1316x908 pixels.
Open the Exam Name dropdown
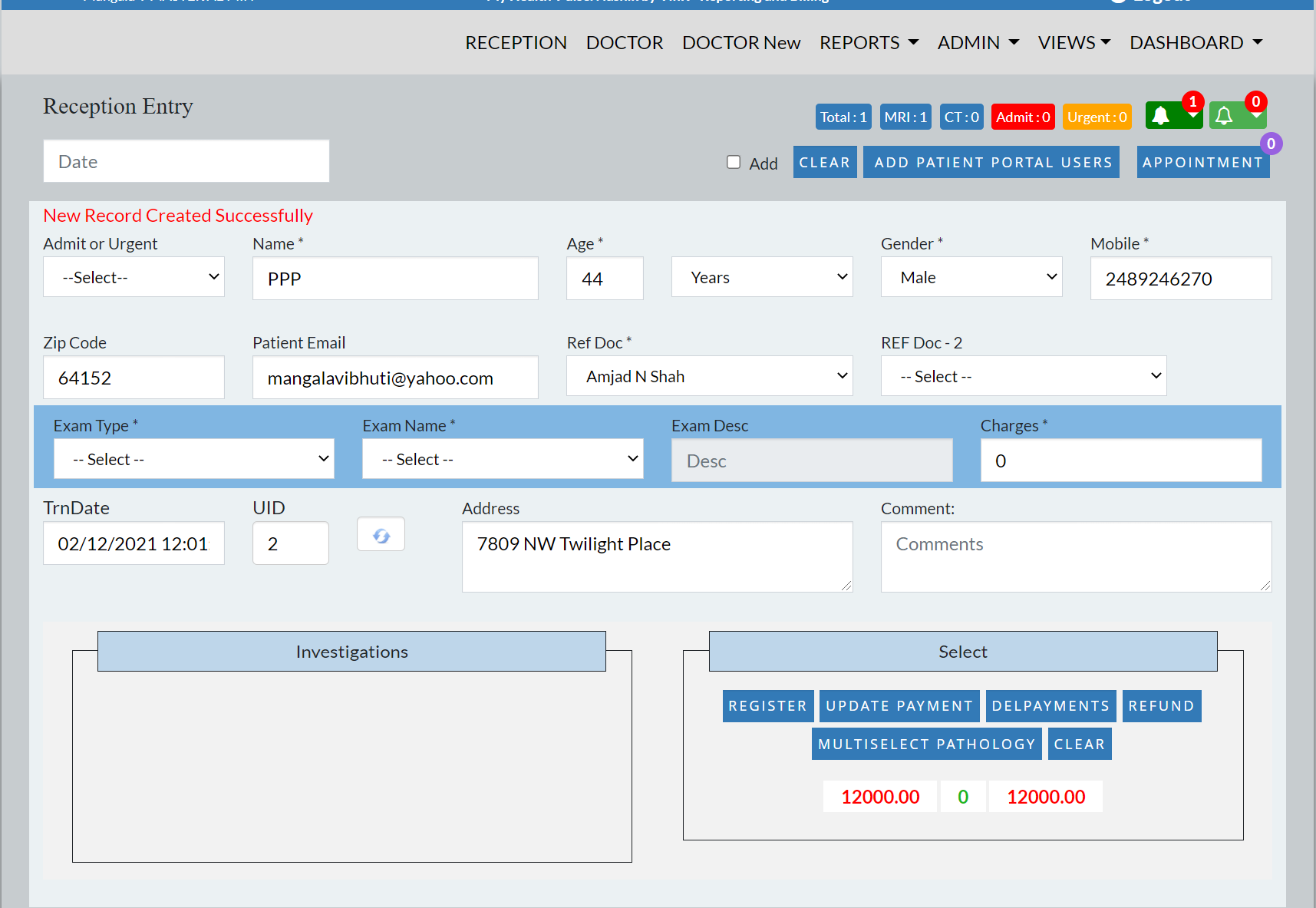[503, 459]
